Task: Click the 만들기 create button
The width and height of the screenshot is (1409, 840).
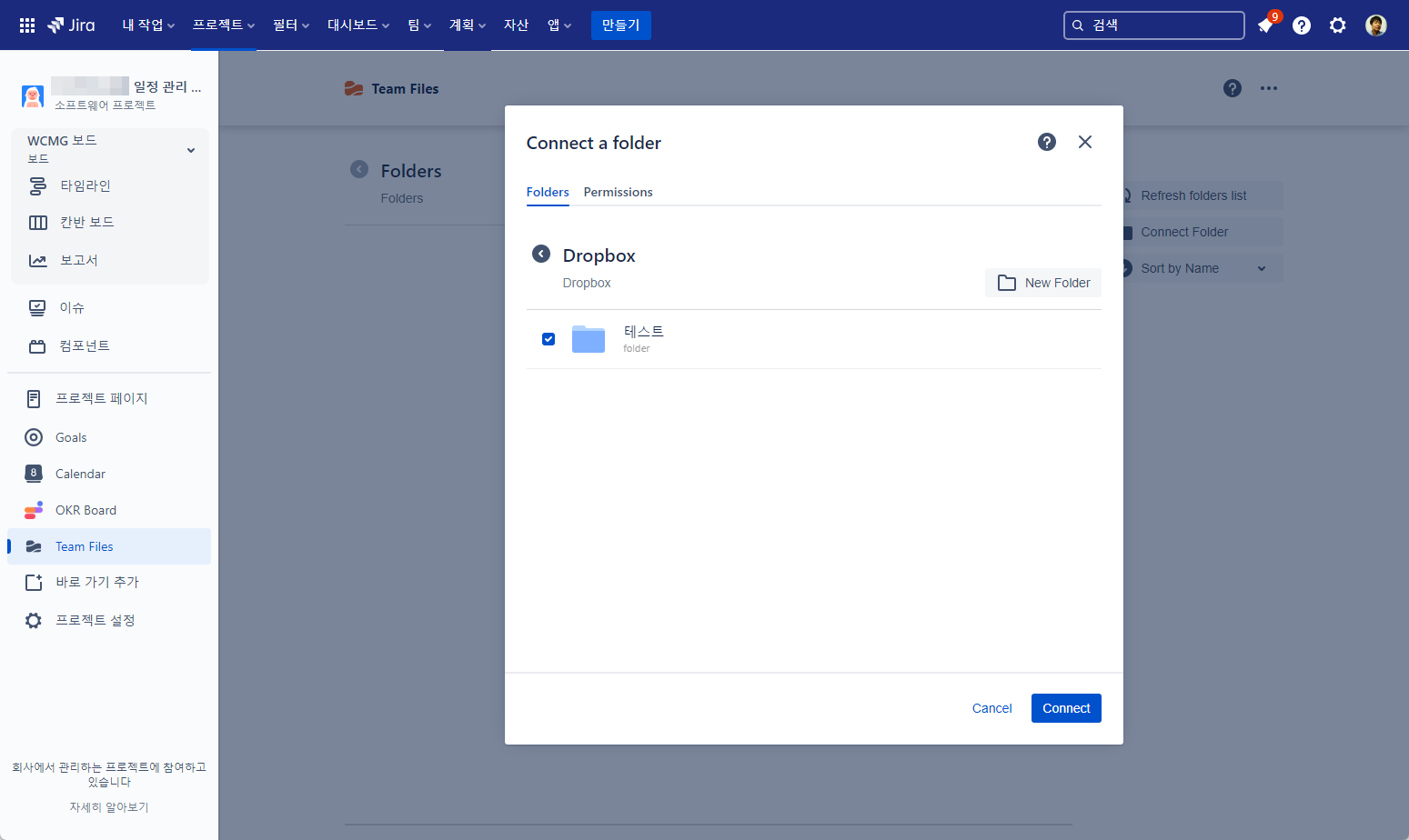Action: tap(621, 25)
